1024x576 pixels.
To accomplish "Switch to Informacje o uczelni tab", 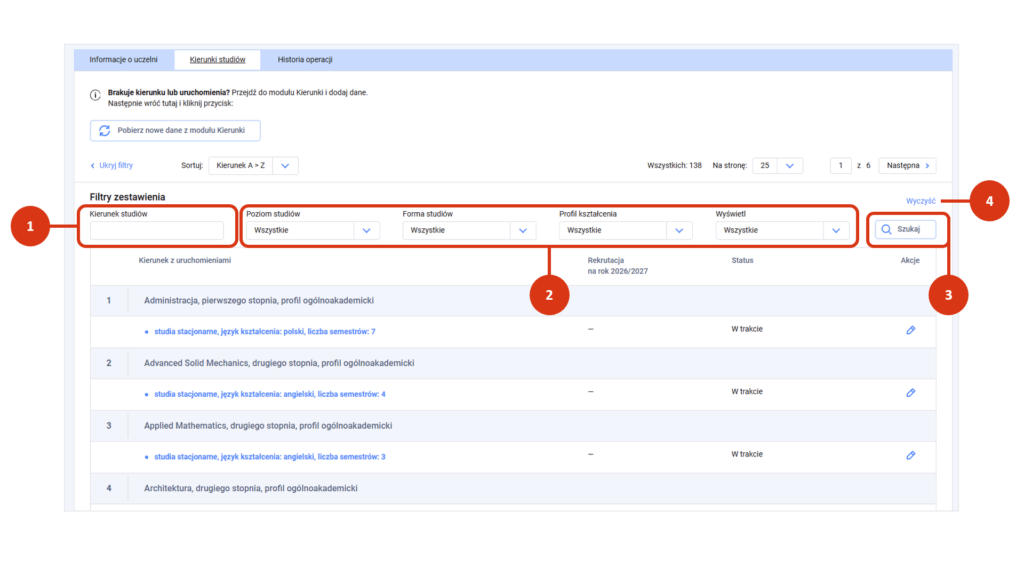I will click(x=123, y=60).
